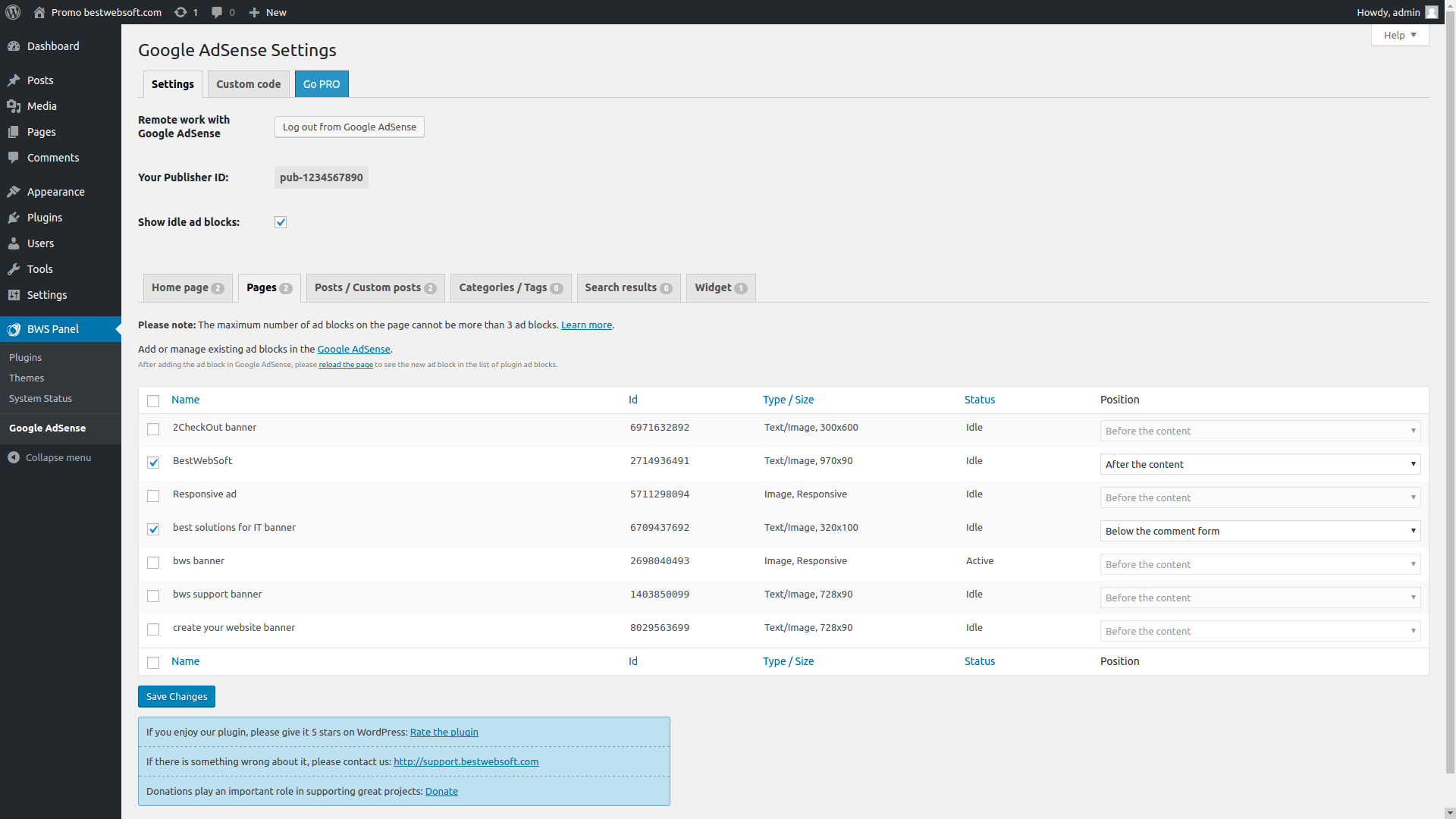Click the reload the page link
The image size is (1456, 819).
tap(346, 365)
